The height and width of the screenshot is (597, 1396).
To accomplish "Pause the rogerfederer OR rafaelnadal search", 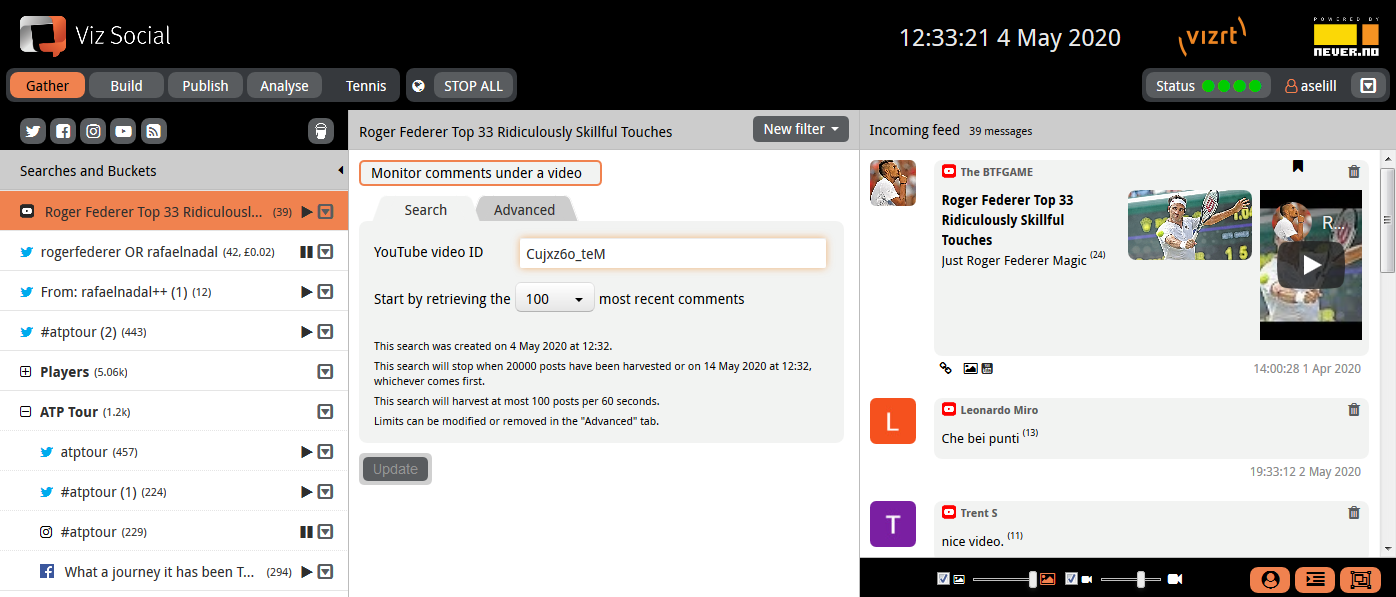I will pos(307,252).
